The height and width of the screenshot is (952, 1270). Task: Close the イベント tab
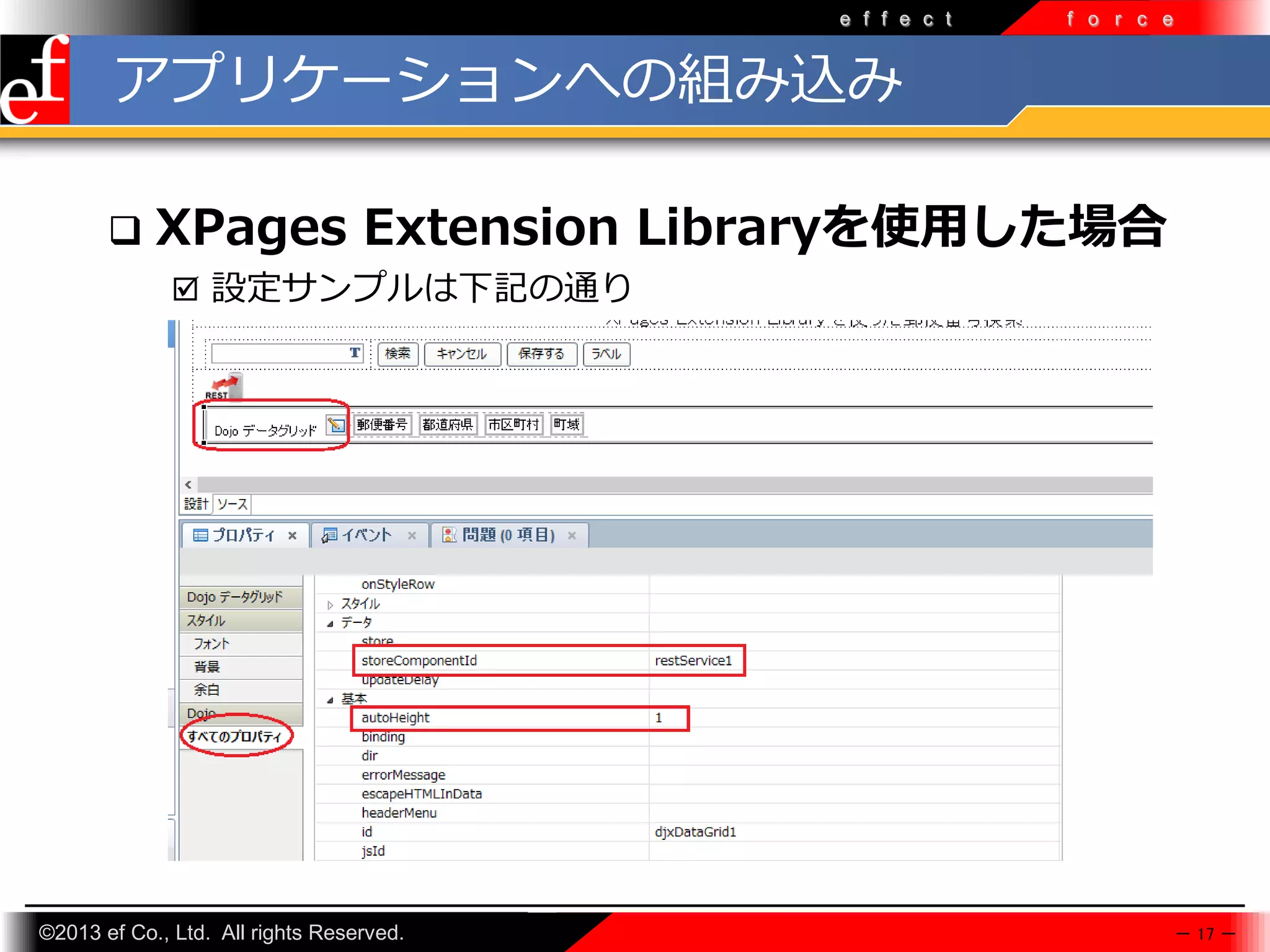pyautogui.click(x=412, y=535)
